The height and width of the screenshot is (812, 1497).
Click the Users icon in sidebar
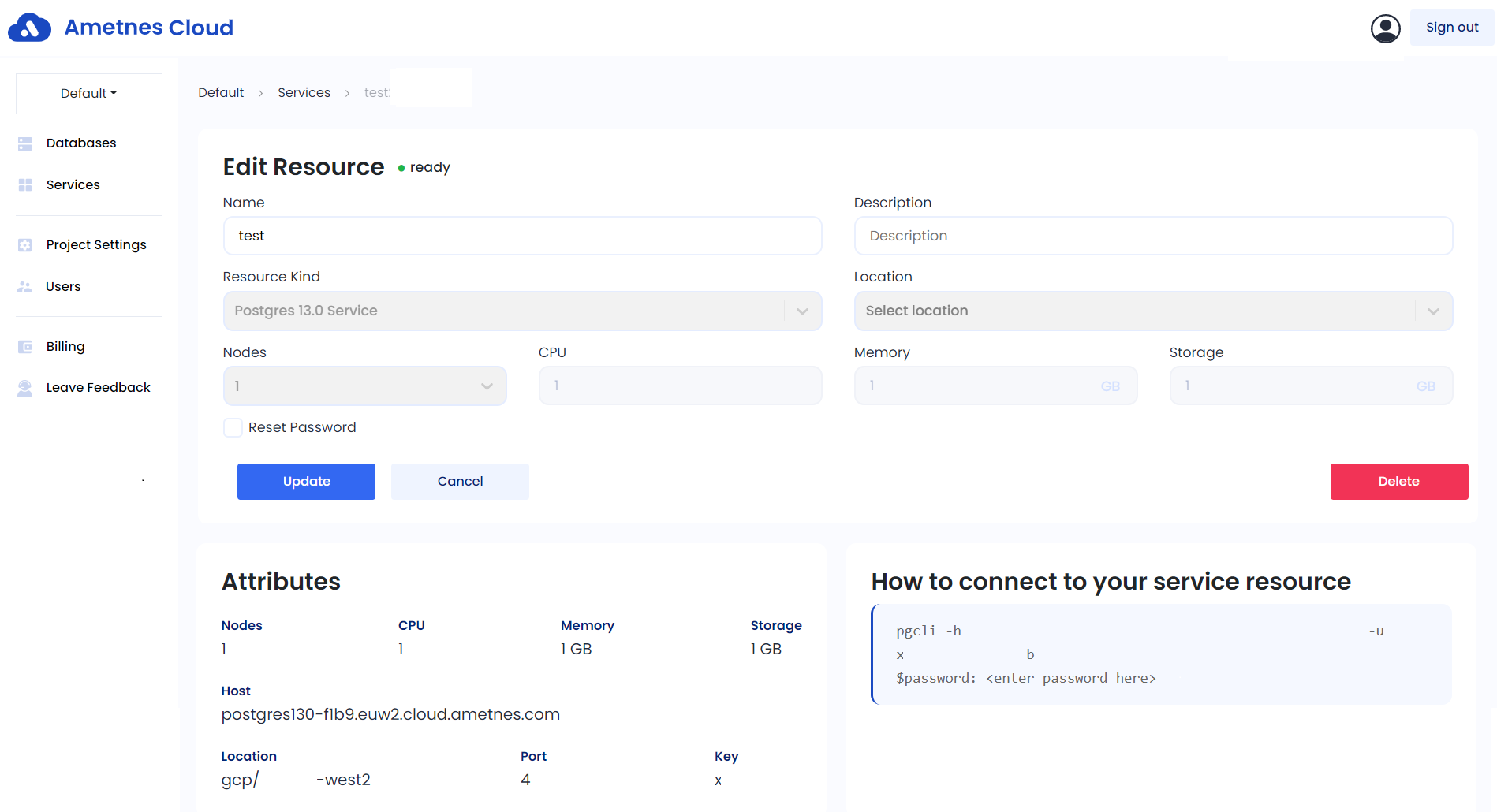[x=25, y=287]
